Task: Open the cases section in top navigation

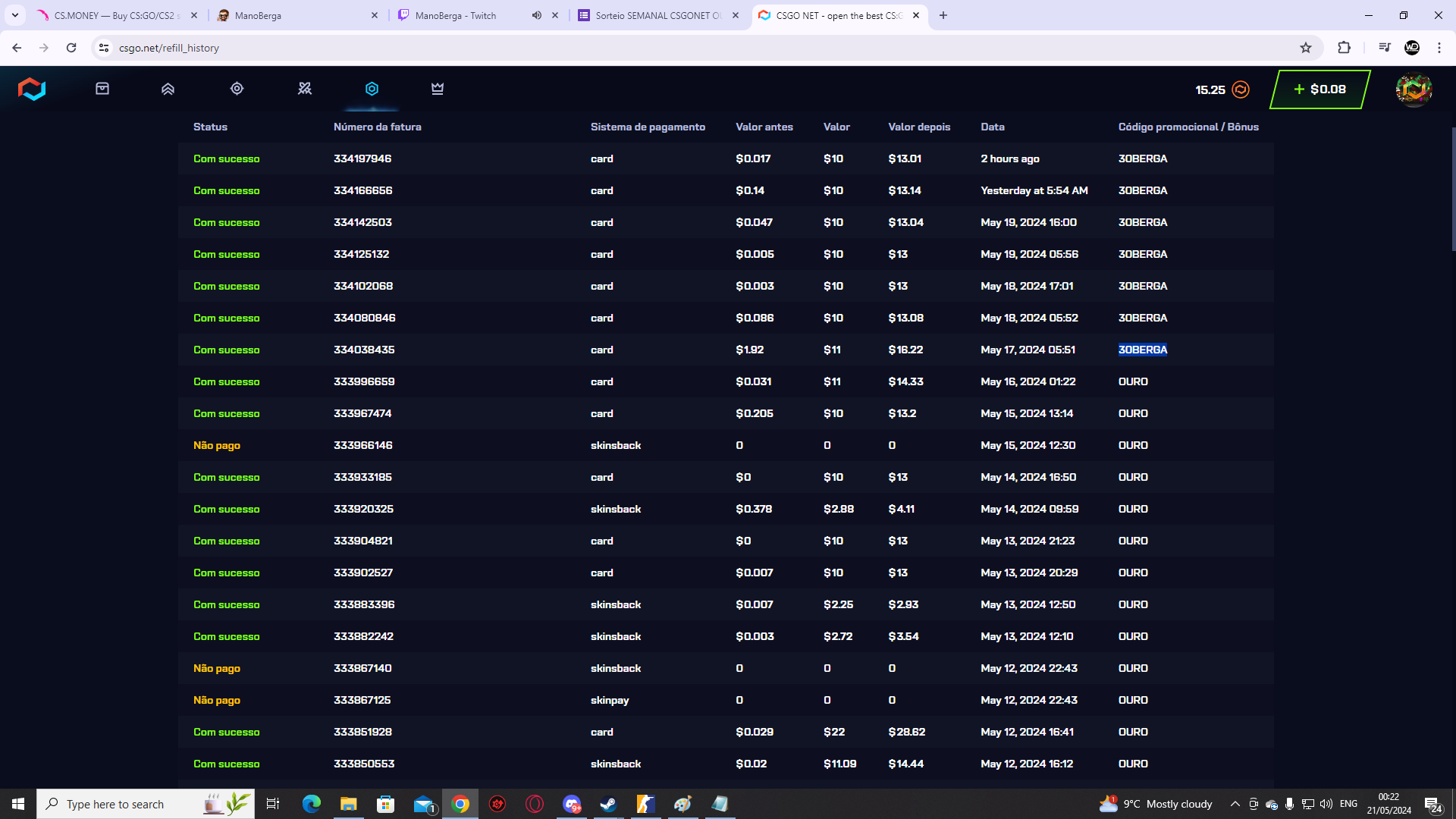Action: coord(102,89)
